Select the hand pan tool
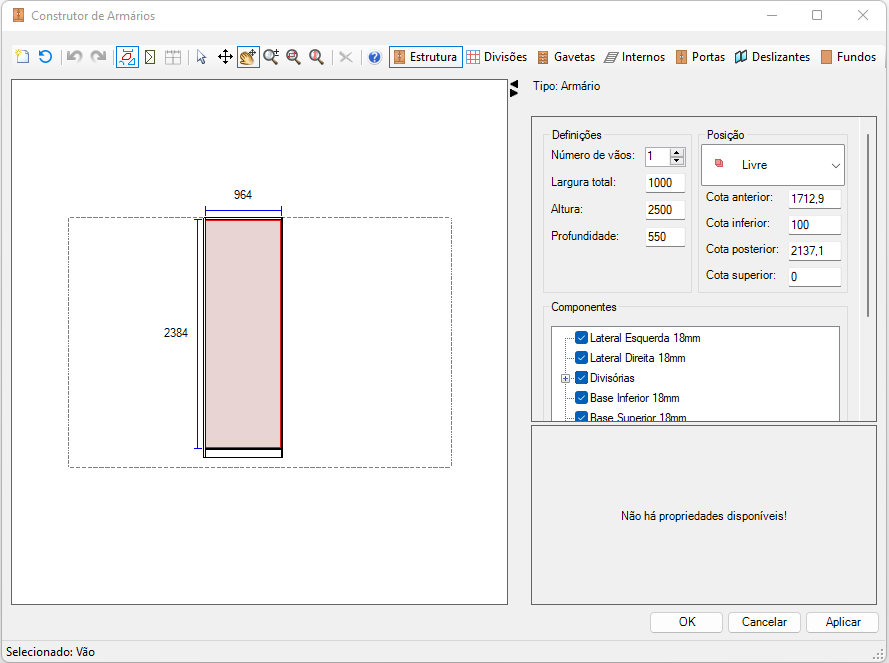The image size is (889, 663). 248,57
